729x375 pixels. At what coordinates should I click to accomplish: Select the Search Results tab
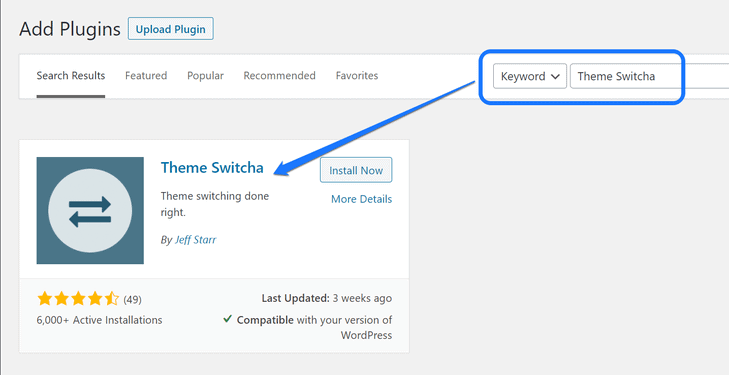(x=71, y=75)
